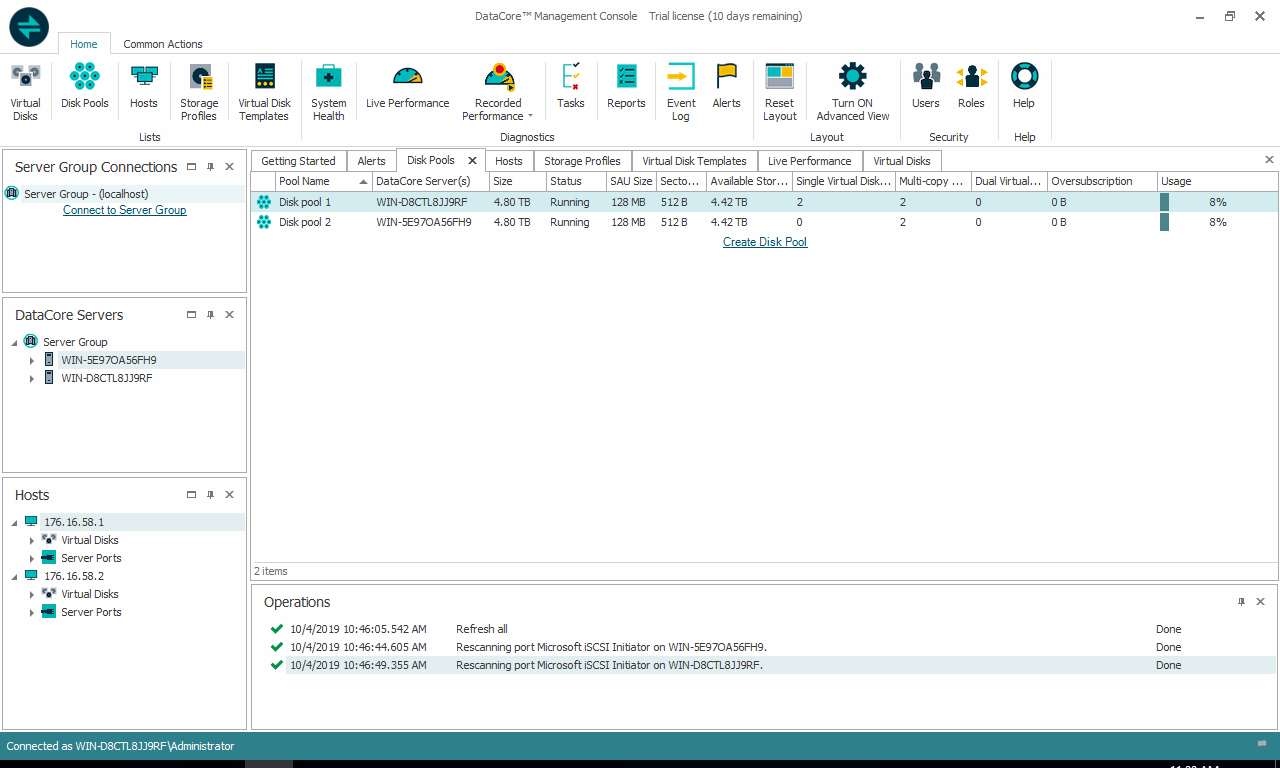Click Connect to Server Group link
The height and width of the screenshot is (768, 1280).
(125, 210)
